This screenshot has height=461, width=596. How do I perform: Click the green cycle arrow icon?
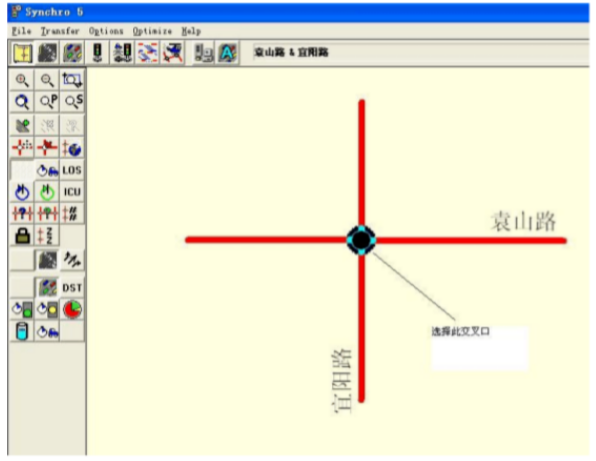point(47,192)
